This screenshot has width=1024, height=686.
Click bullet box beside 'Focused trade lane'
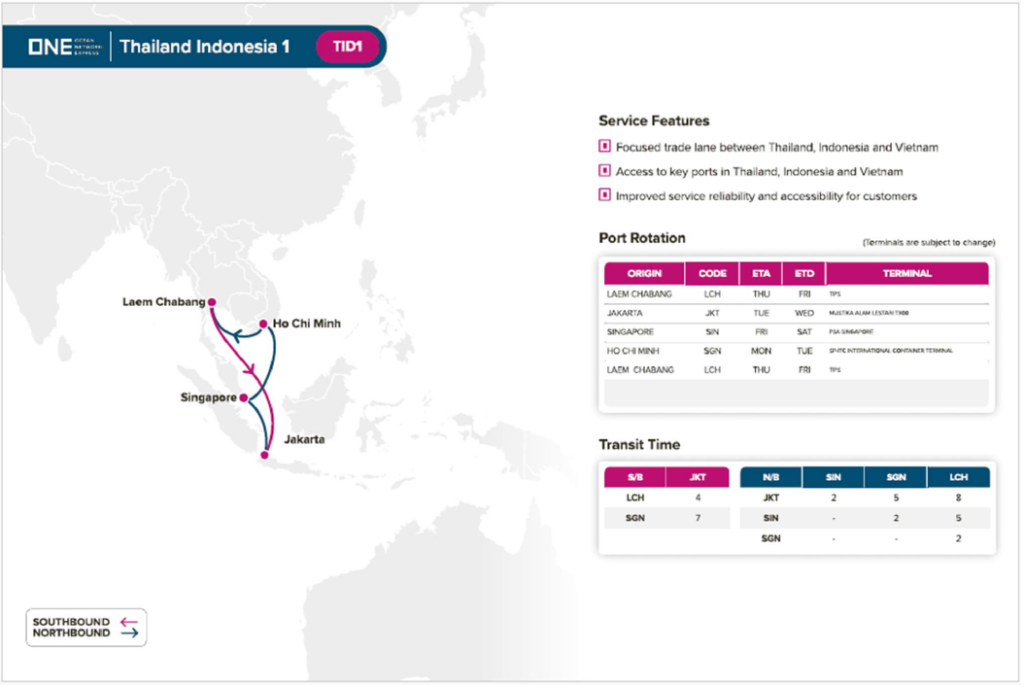604,147
